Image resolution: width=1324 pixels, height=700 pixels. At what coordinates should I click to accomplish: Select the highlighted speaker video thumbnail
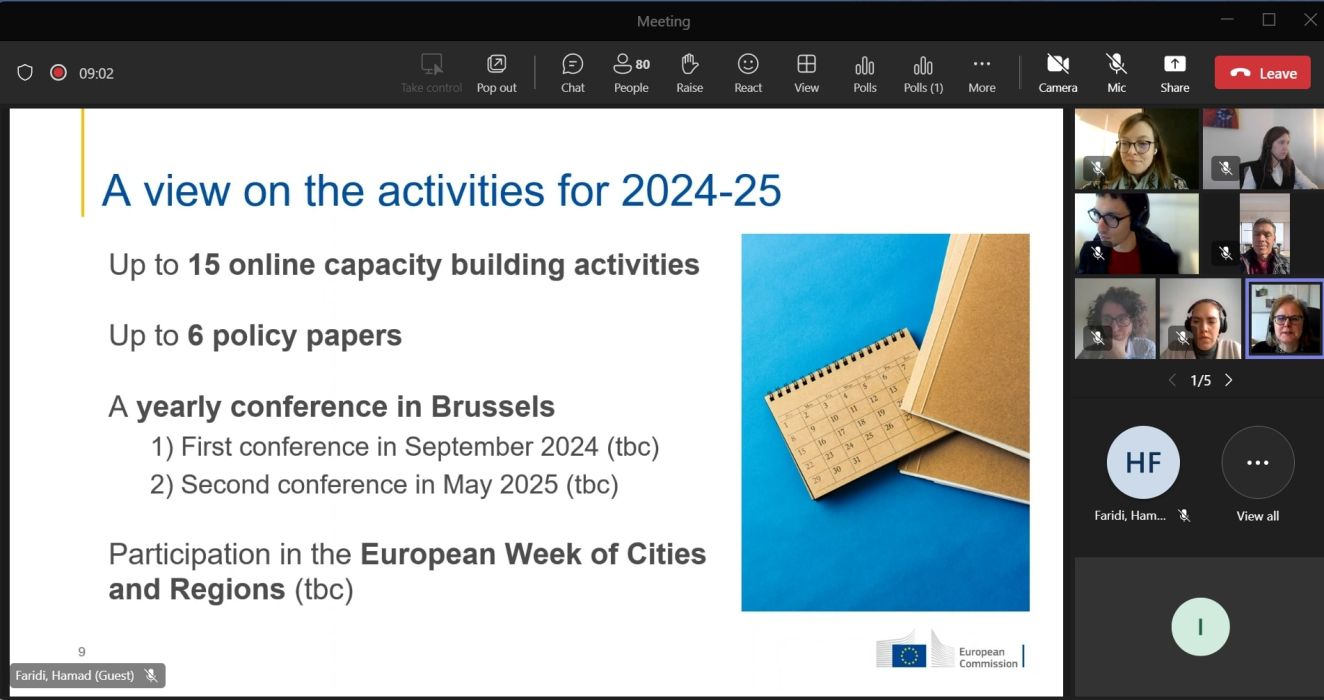(x=1284, y=318)
